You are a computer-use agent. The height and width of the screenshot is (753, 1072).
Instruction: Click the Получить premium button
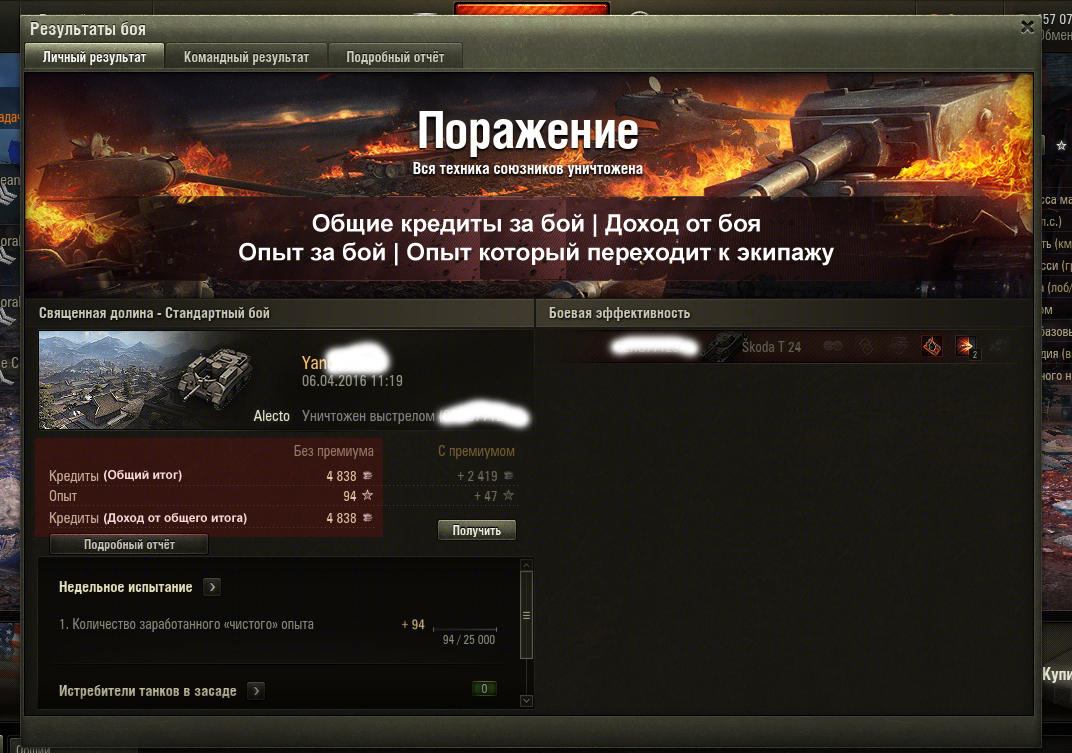pyautogui.click(x=477, y=530)
